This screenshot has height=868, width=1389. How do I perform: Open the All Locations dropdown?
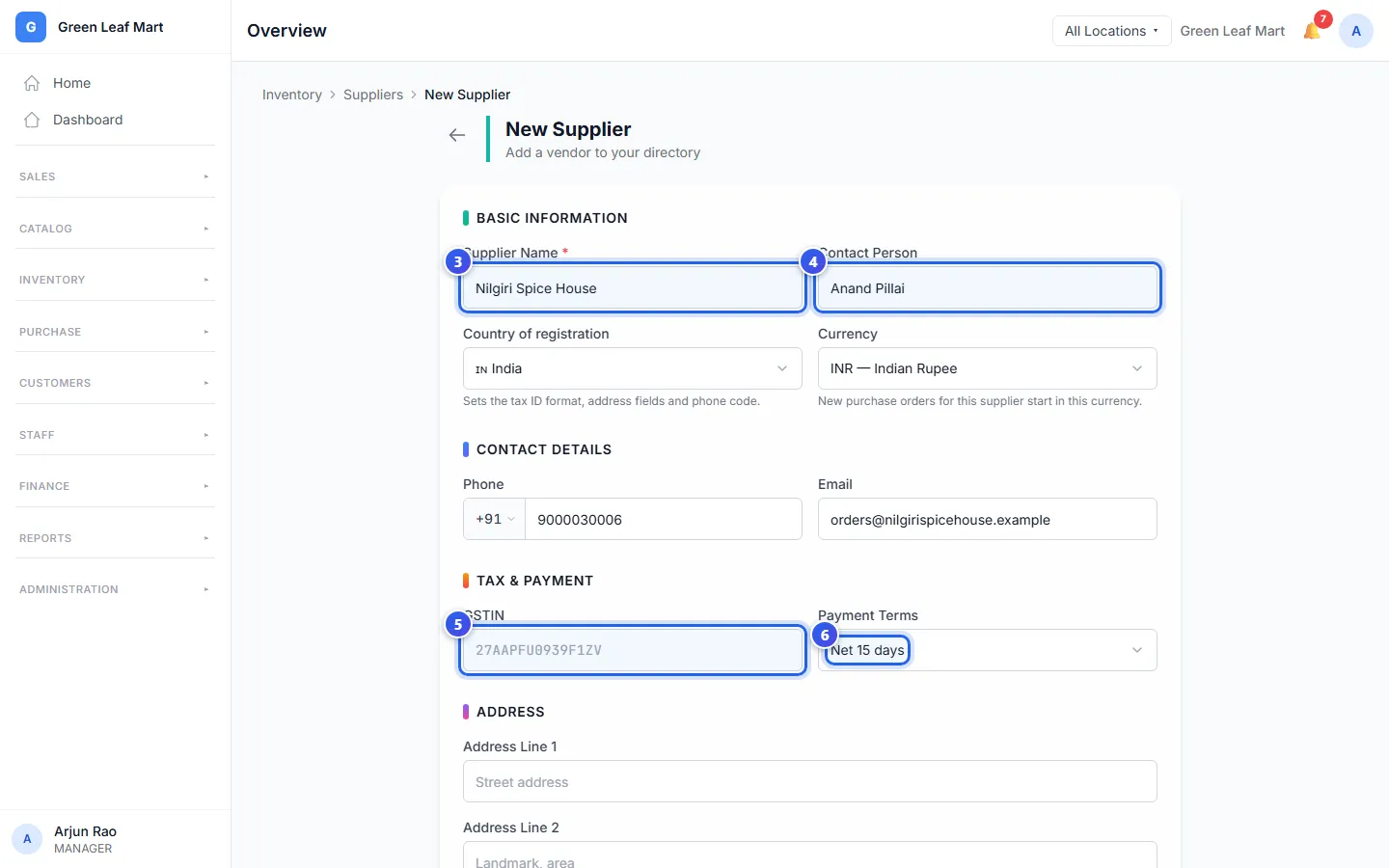click(1111, 31)
